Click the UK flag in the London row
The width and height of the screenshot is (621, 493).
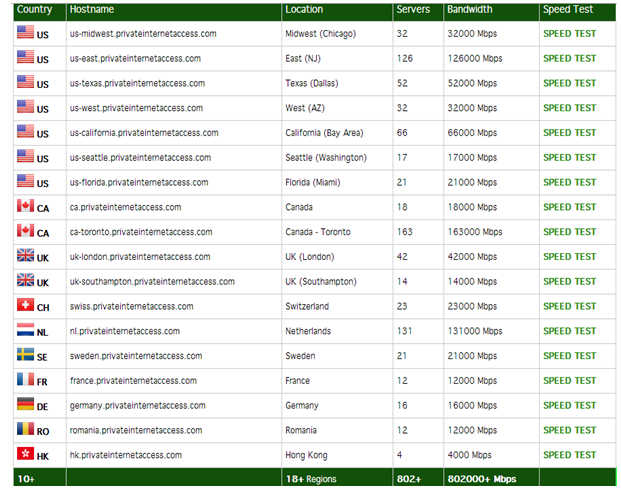tap(25, 255)
